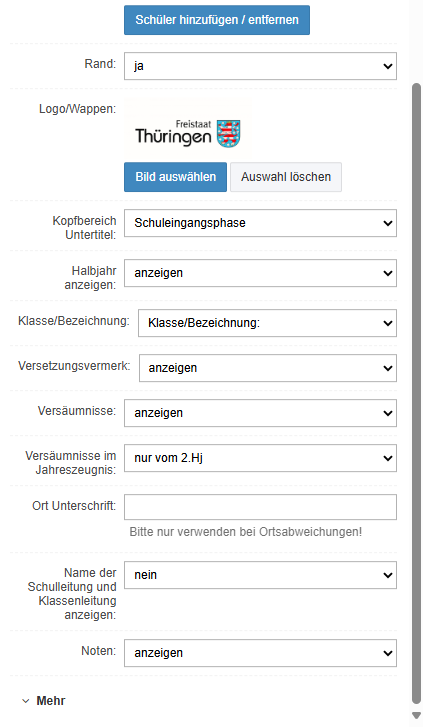Click the arrow icon of Rand select
Image resolution: width=423 pixels, height=728 pixels.
click(x=388, y=66)
